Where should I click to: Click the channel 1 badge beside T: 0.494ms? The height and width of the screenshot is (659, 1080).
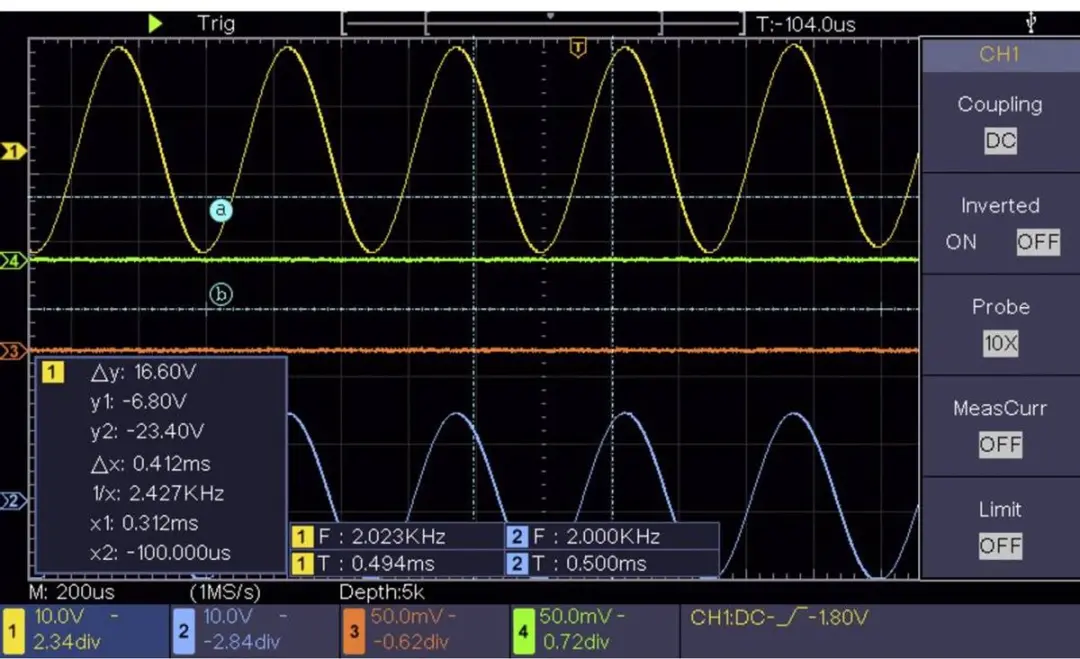coord(302,564)
